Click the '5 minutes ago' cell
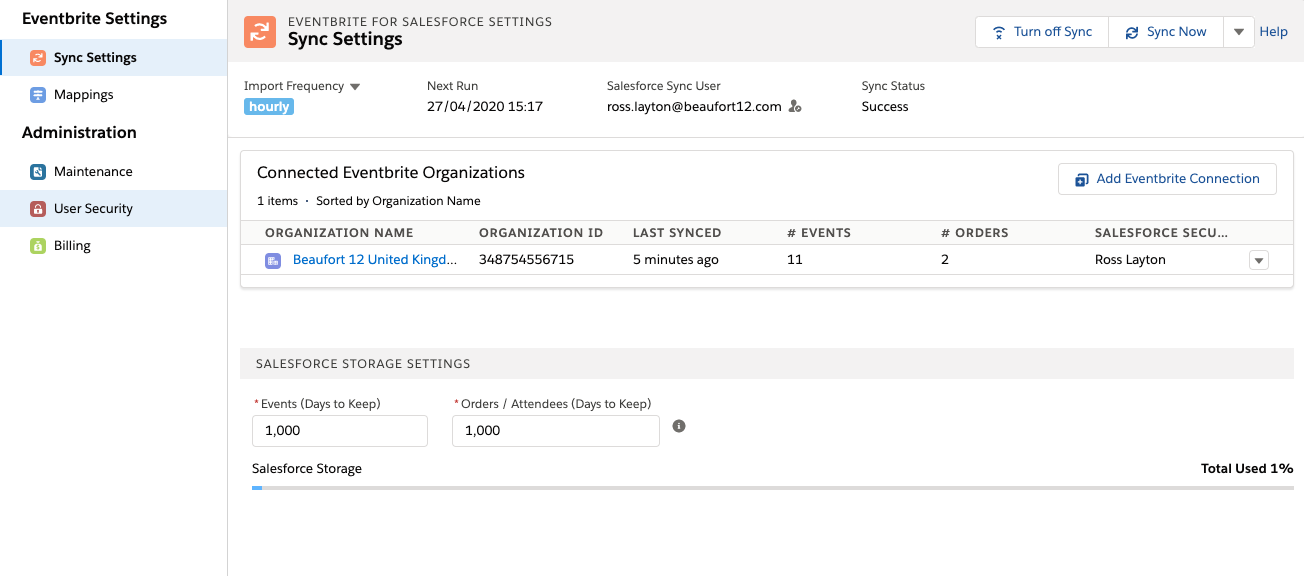The width and height of the screenshot is (1304, 576). [x=676, y=260]
